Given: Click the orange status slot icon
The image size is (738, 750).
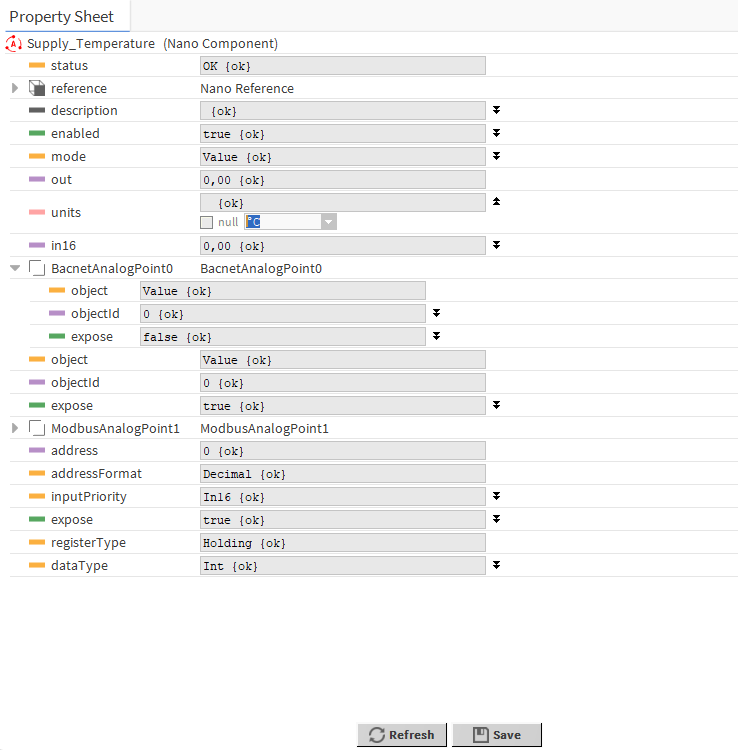Looking at the screenshot, I should coord(37,66).
